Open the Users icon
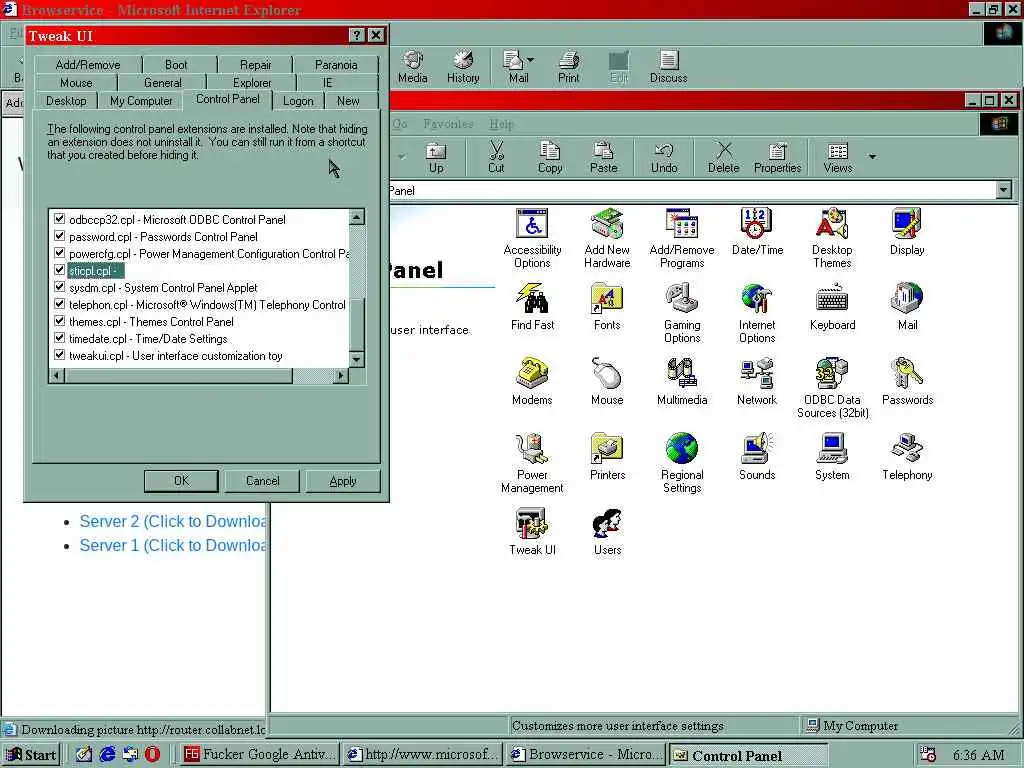Viewport: 1024px width, 768px height. [607, 532]
